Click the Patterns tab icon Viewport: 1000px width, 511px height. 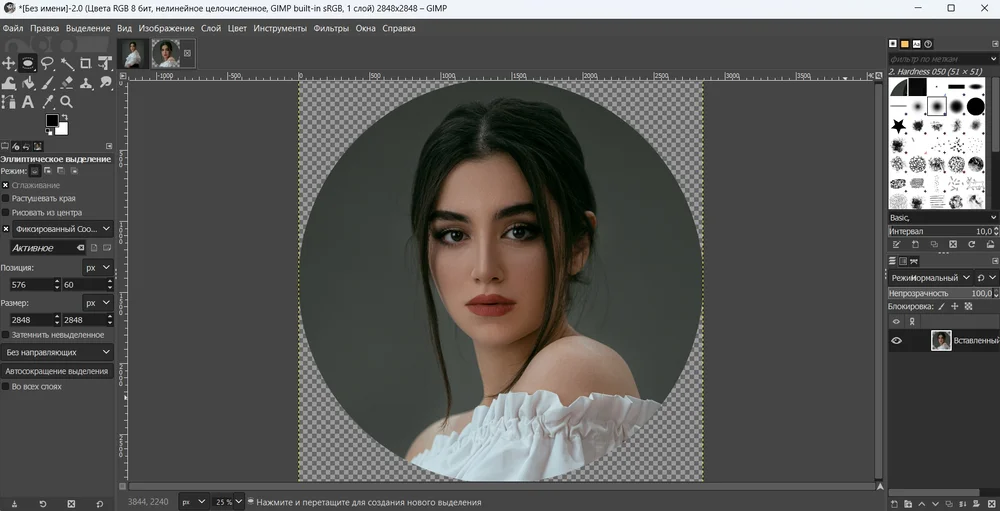click(x=904, y=44)
